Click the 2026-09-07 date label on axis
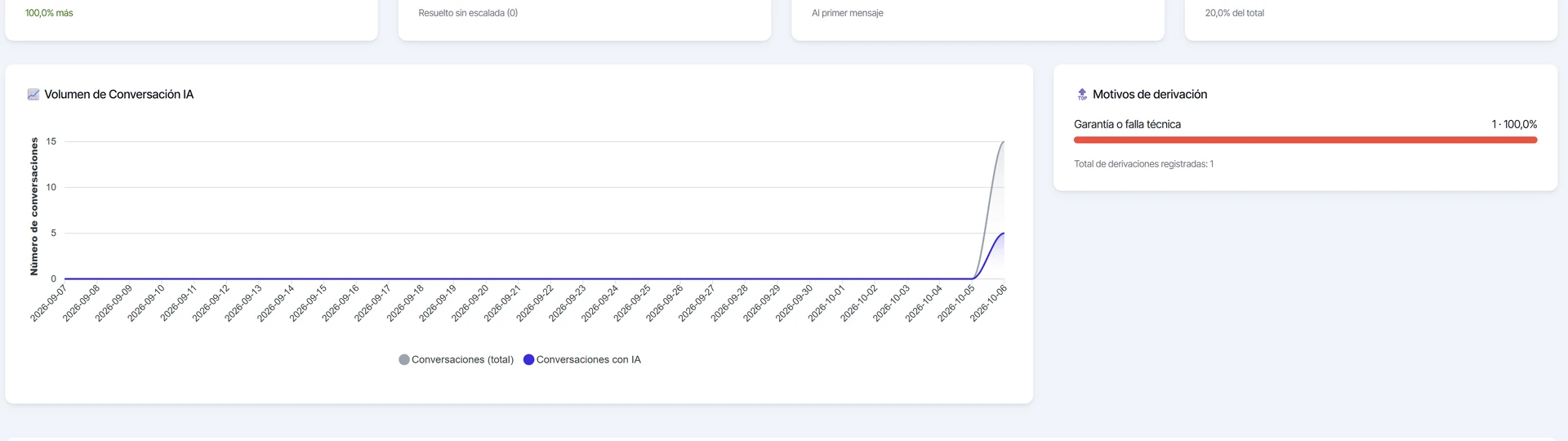 click(49, 303)
